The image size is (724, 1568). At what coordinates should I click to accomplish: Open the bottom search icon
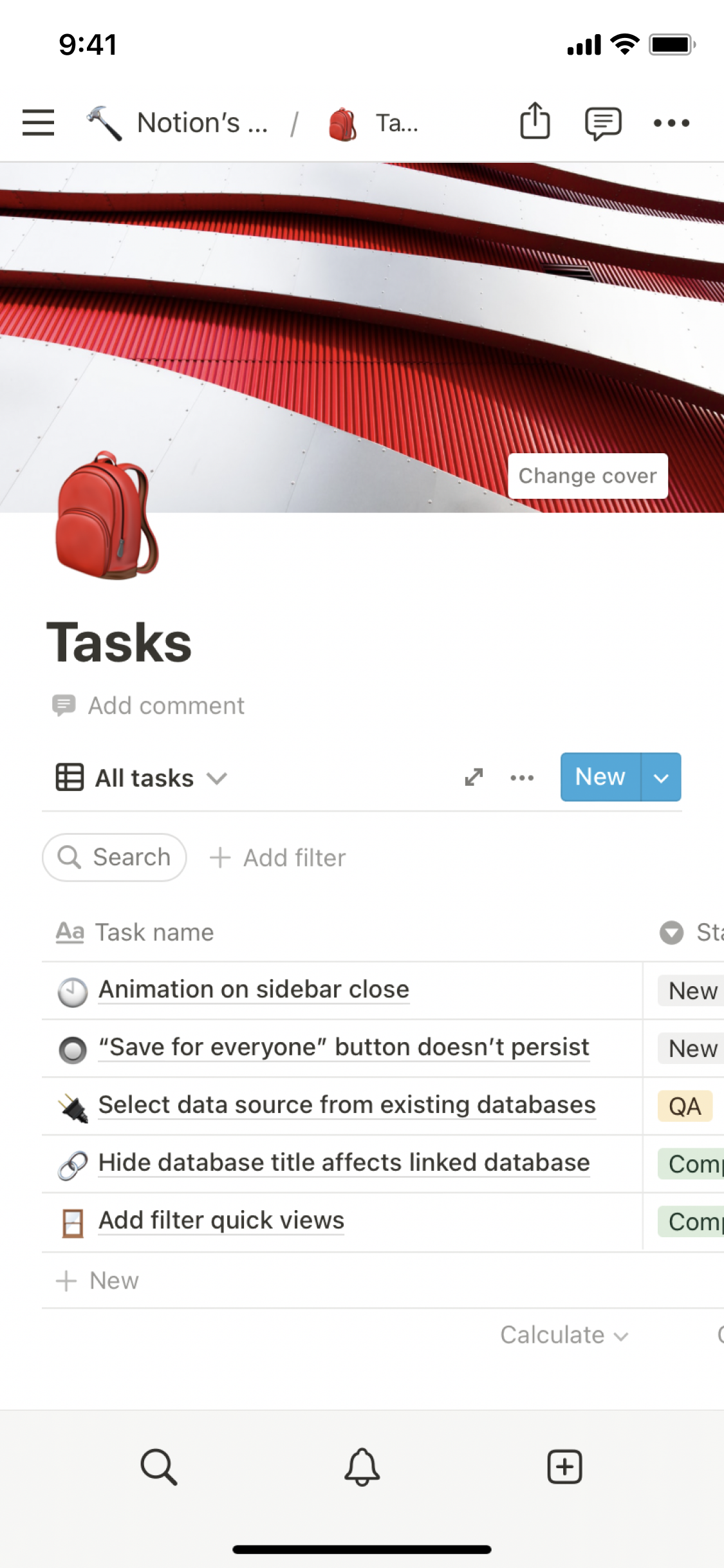pos(158,1467)
